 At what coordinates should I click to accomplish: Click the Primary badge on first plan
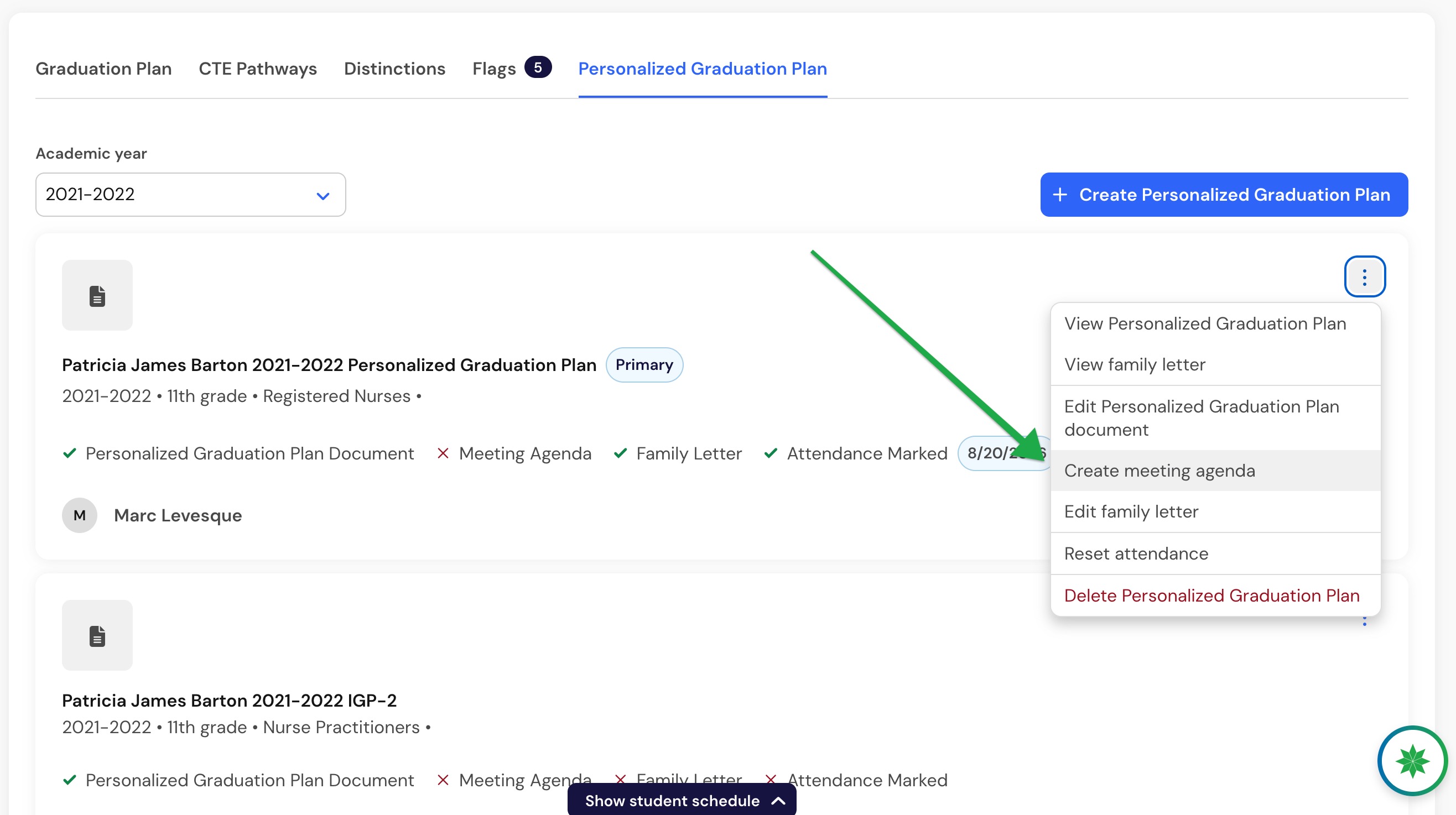[644, 365]
